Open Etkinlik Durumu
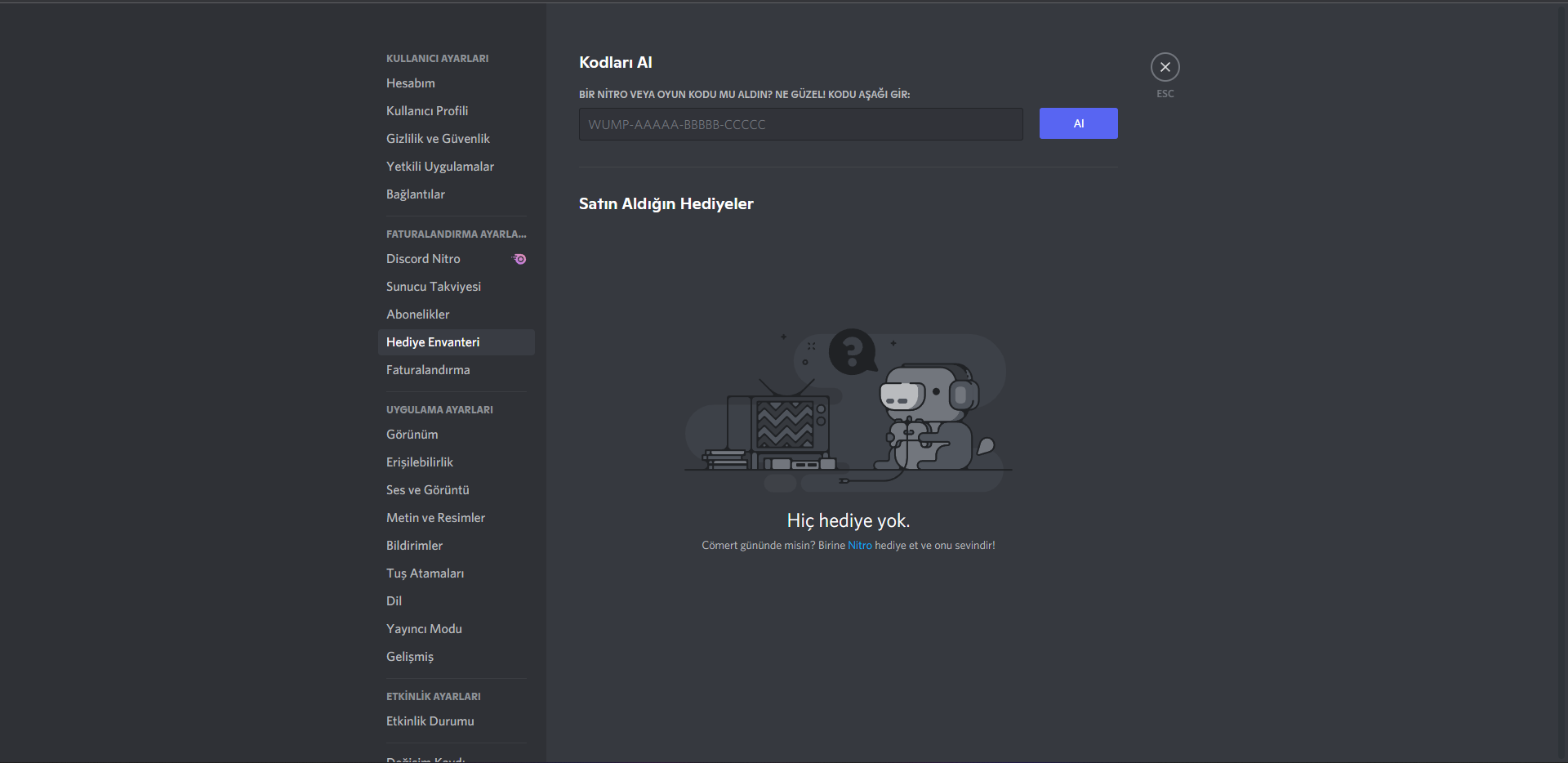Viewport: 1568px width, 763px height. pos(456,721)
